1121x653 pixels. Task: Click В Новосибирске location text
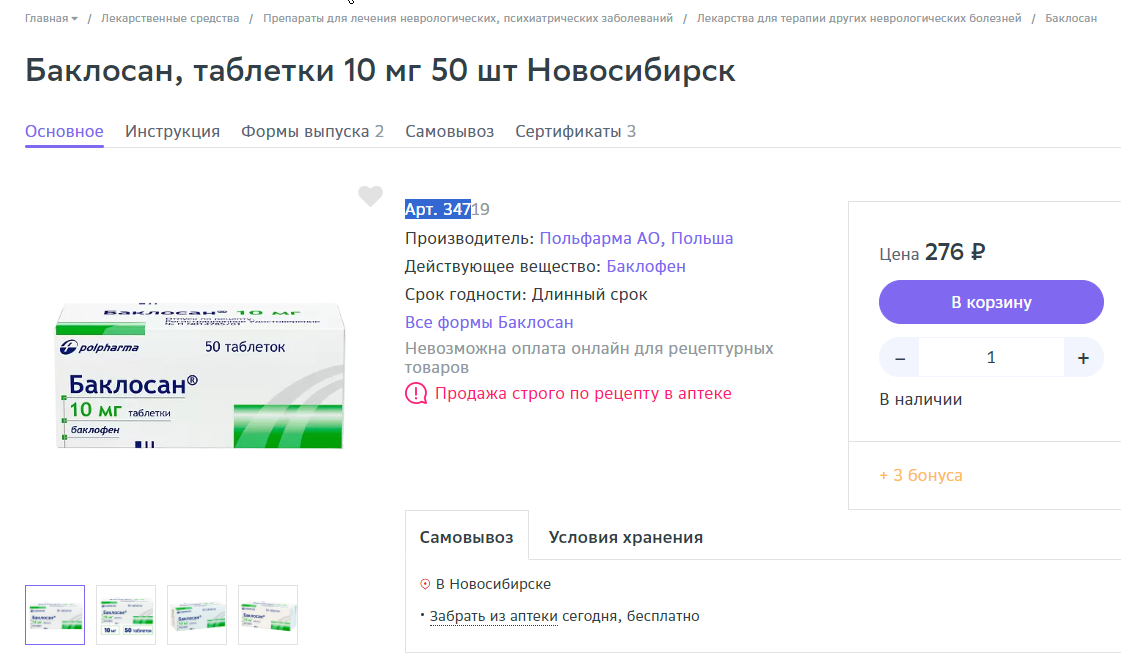coord(493,584)
